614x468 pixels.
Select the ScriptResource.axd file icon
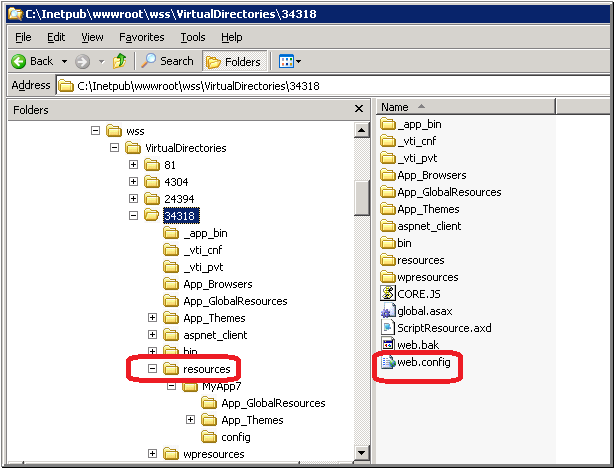(x=388, y=328)
